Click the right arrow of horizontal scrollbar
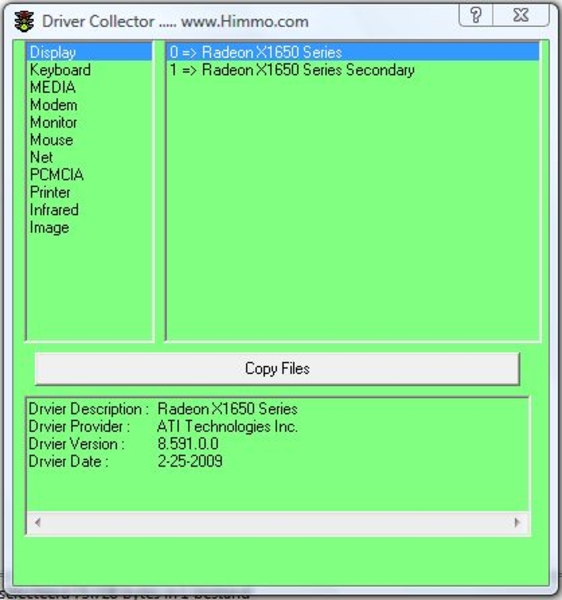 (x=517, y=522)
